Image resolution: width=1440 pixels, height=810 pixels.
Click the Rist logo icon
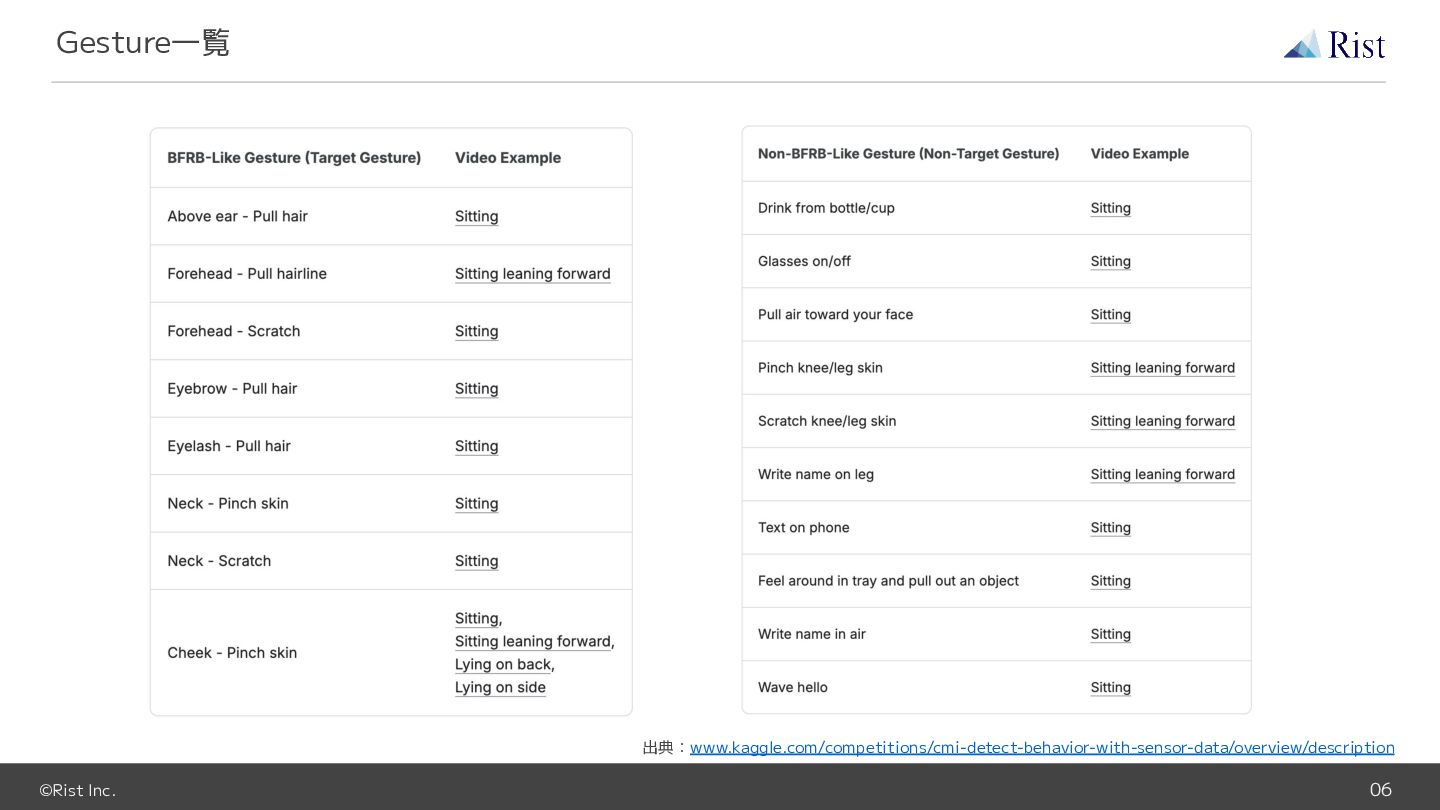pyautogui.click(x=1302, y=45)
